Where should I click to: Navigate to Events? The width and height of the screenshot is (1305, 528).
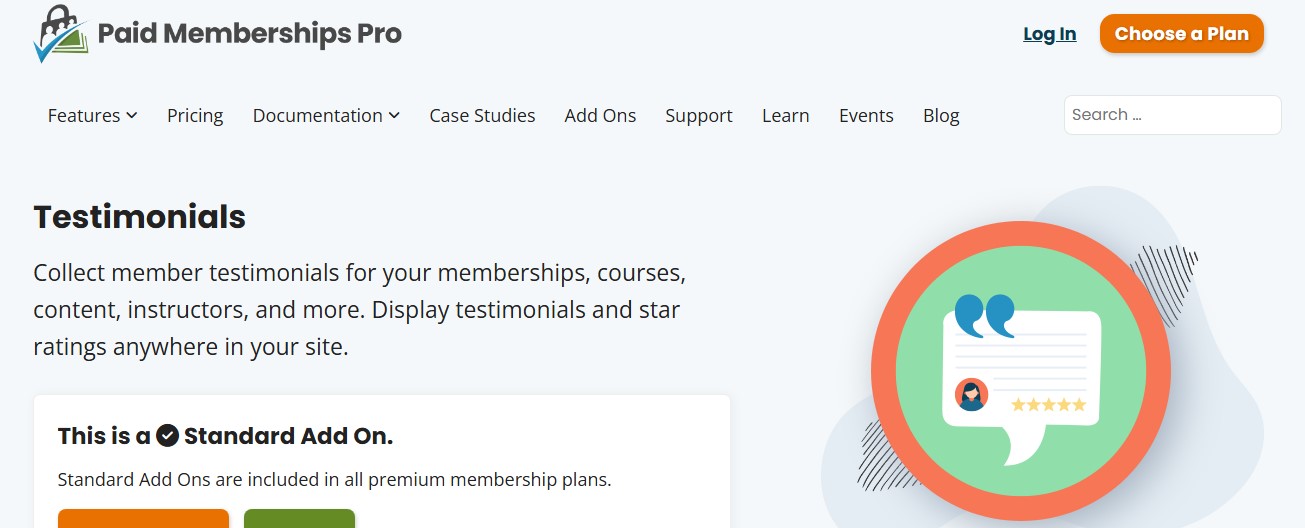(866, 116)
